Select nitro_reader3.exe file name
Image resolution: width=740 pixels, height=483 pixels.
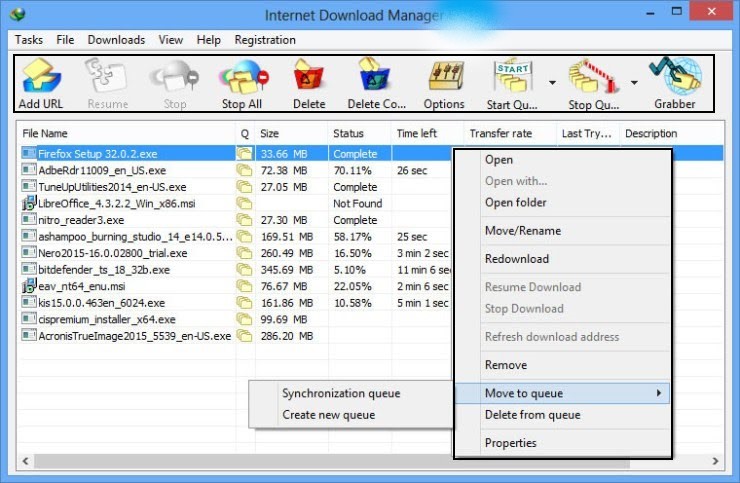81,220
